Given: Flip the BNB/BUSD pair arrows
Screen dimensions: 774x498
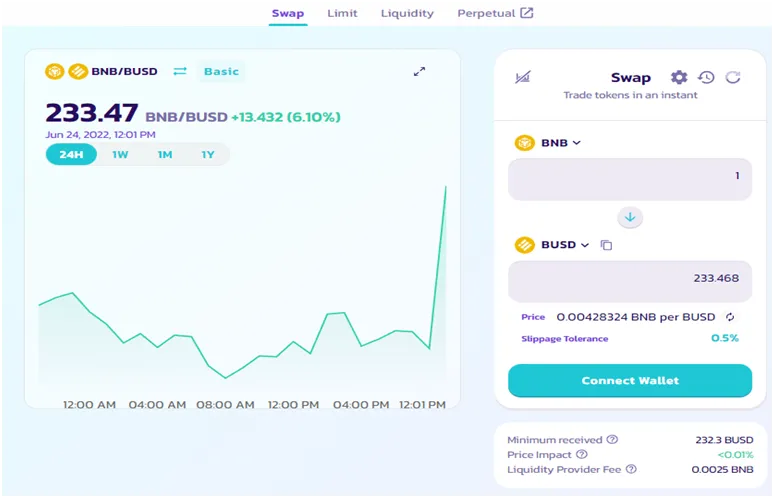Looking at the screenshot, I should (180, 72).
